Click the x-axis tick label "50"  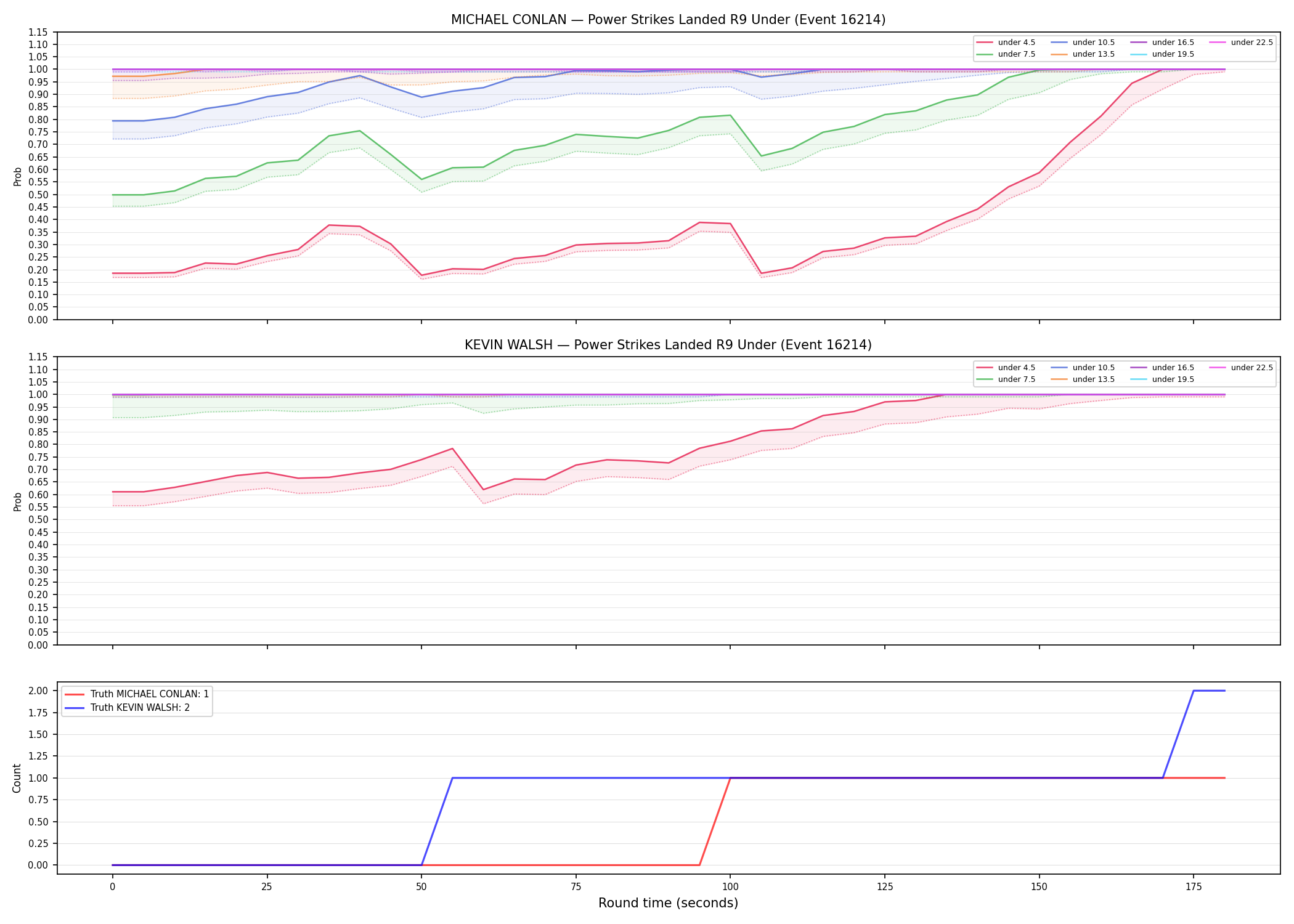coord(421,887)
